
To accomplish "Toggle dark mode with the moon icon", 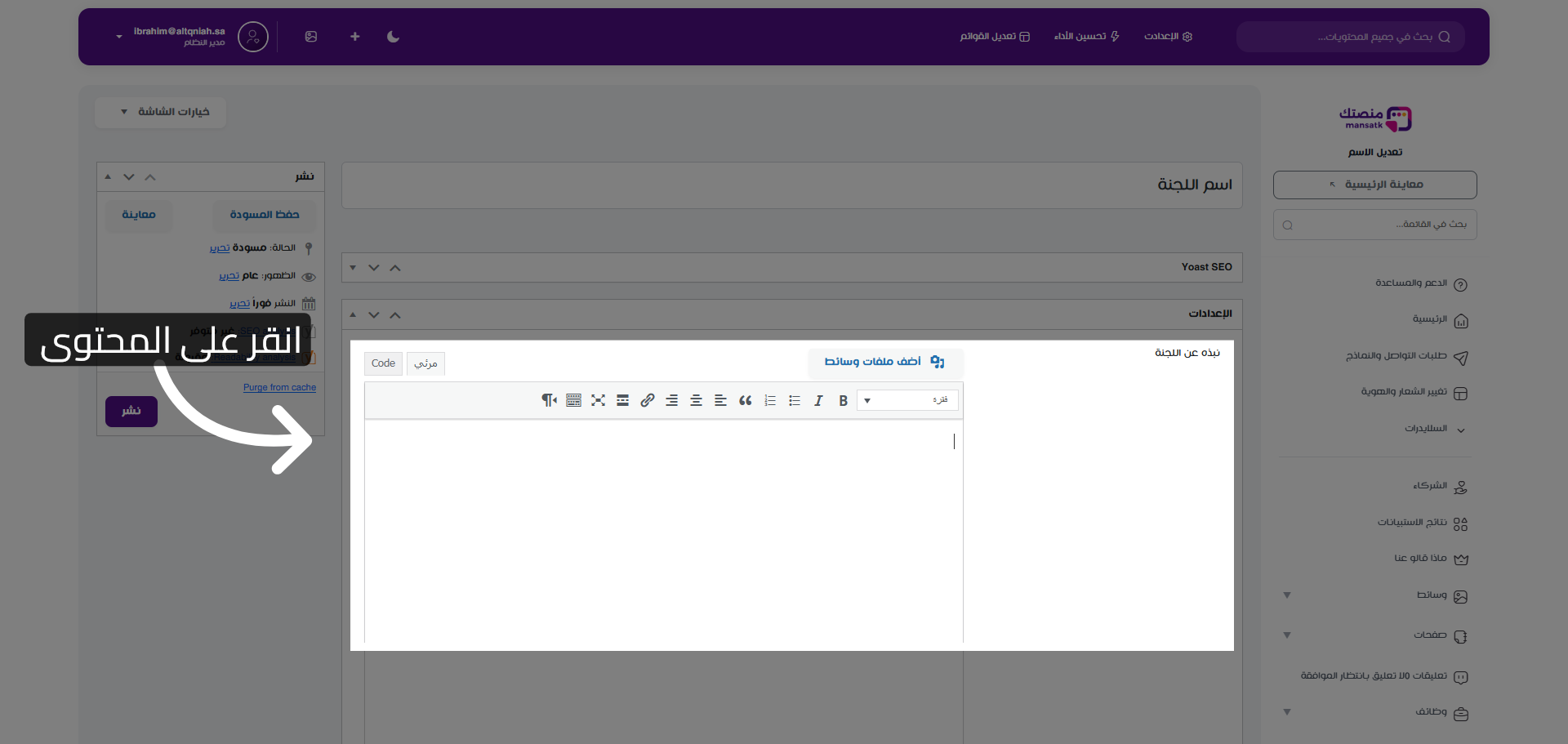I will pyautogui.click(x=393, y=37).
